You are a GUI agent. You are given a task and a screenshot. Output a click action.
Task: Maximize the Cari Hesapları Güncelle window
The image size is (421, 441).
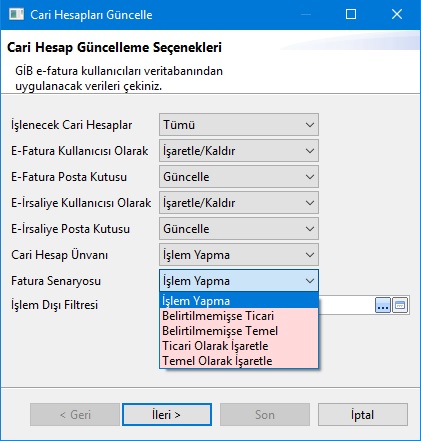tap(351, 14)
